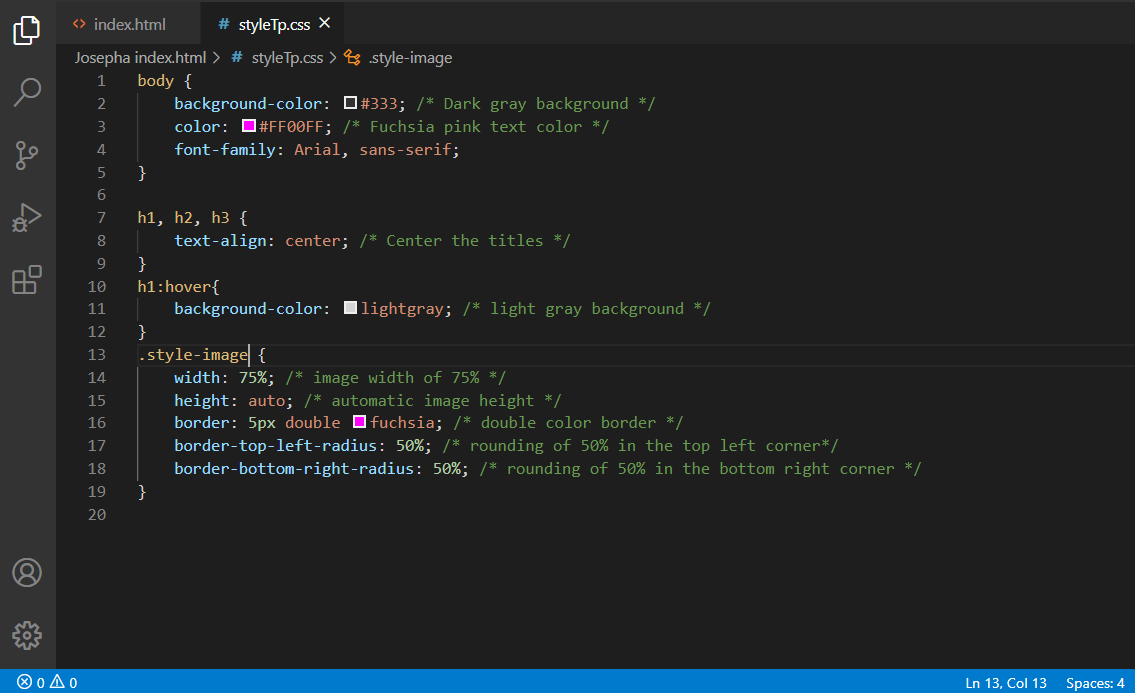Open the styleTp.css breadcrumb
This screenshot has width=1135, height=693.
point(287,58)
